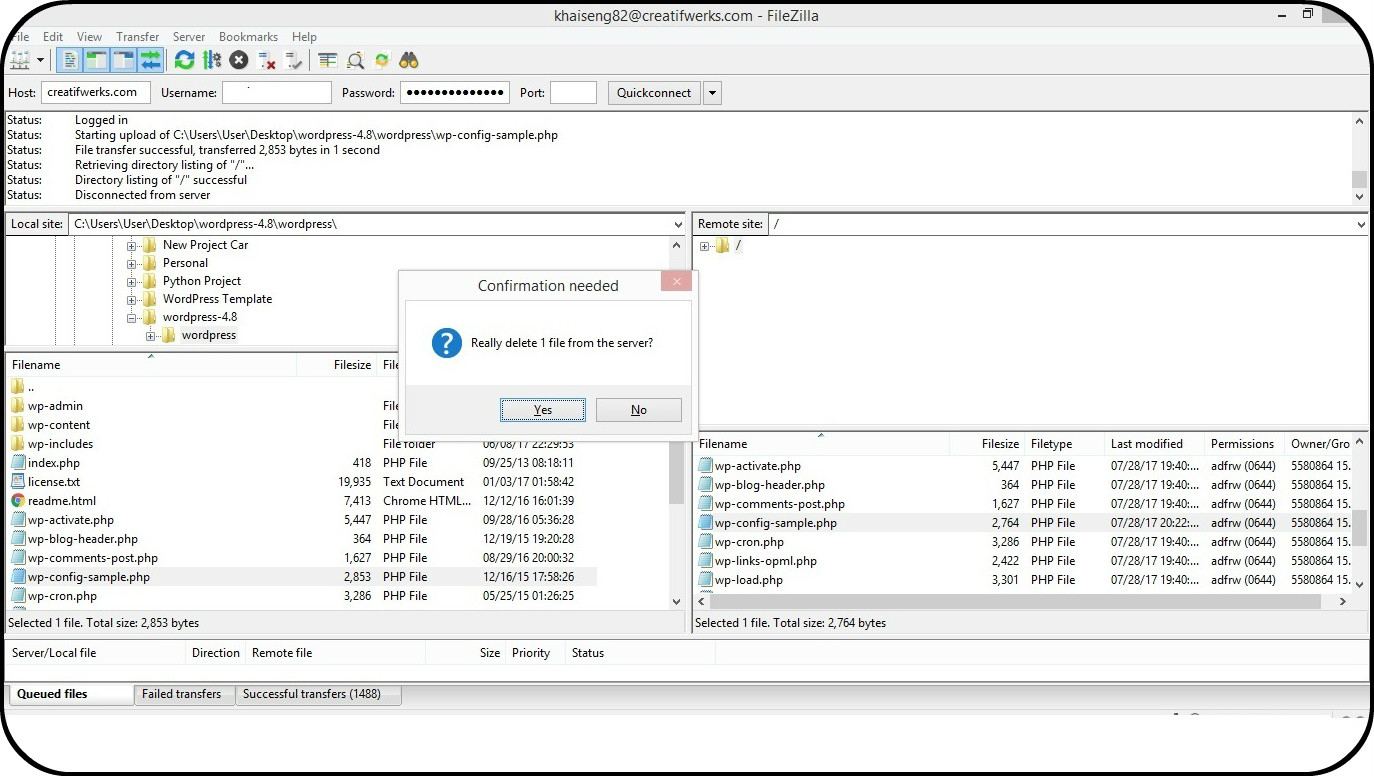Select the Queued files tab
Screen dimensions: 1374x776
(x=69, y=694)
